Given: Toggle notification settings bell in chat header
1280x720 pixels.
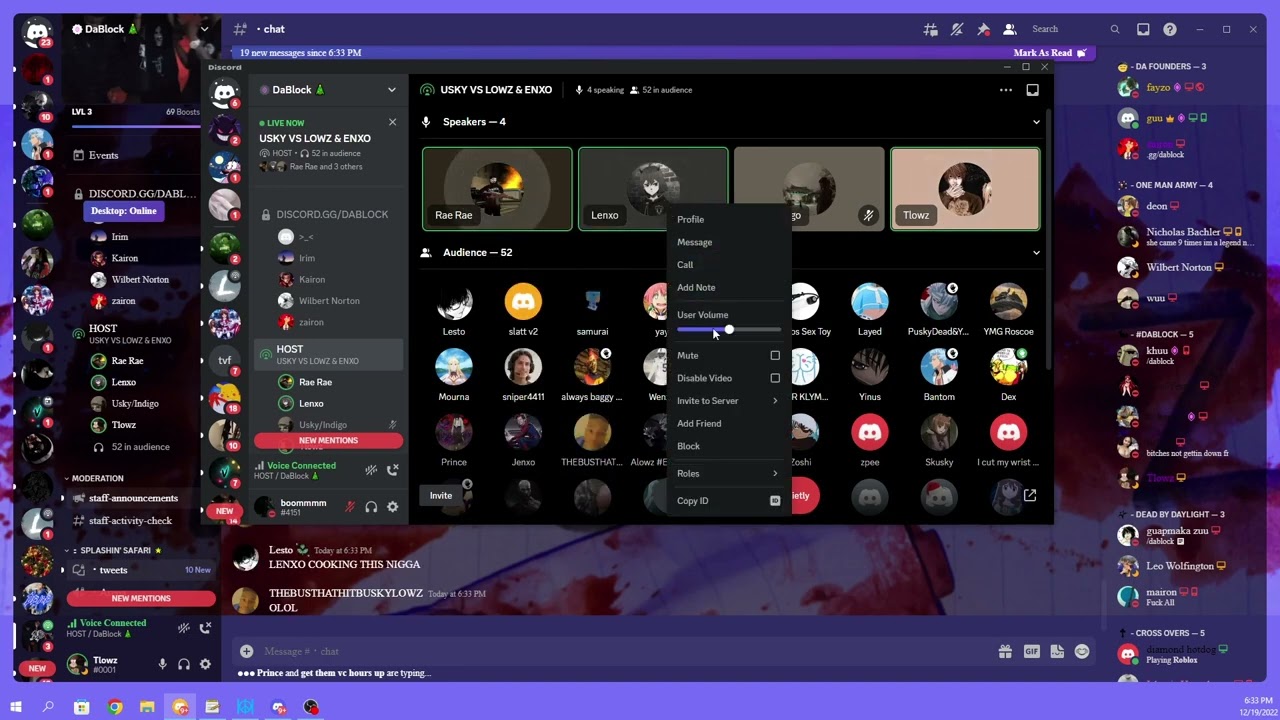Looking at the screenshot, I should (x=957, y=29).
